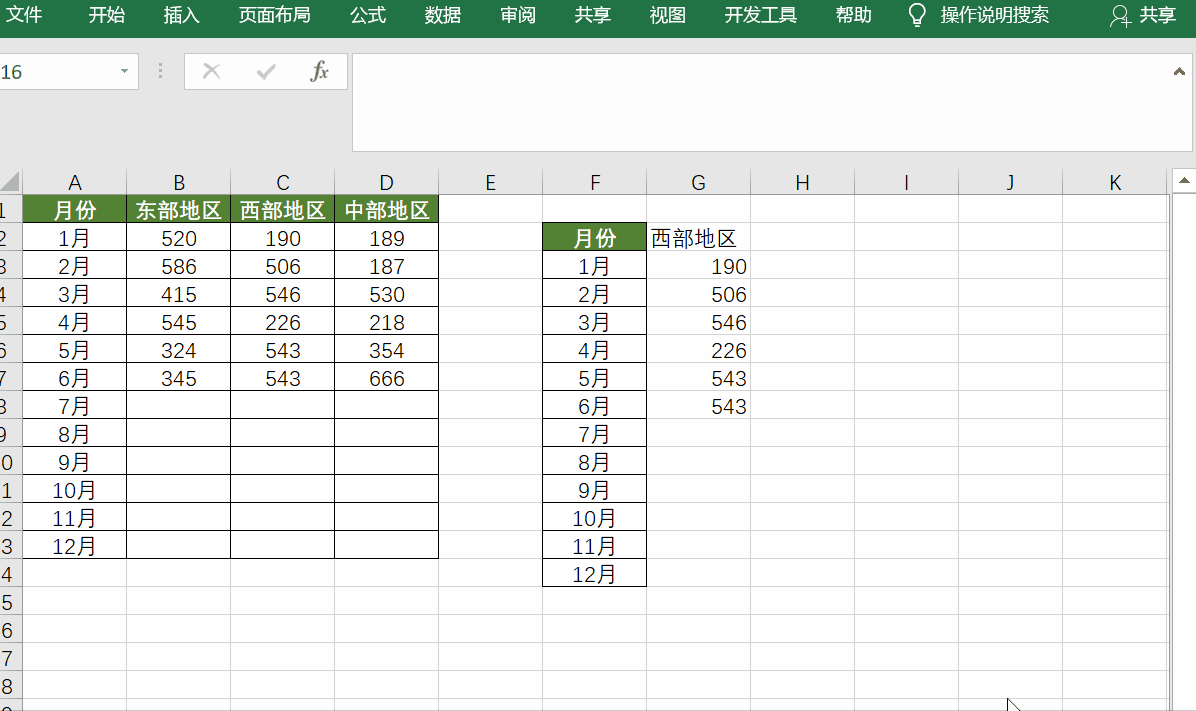Click inside the Name Box field

click(57, 72)
